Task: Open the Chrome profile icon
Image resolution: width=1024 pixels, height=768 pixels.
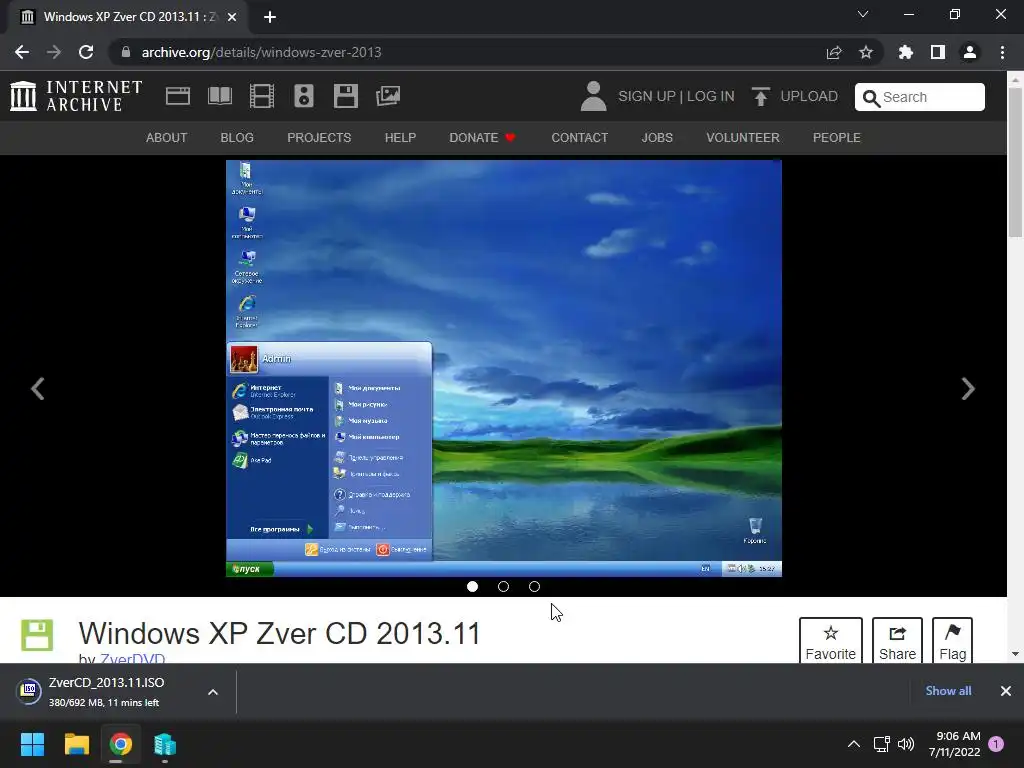Action: click(970, 52)
